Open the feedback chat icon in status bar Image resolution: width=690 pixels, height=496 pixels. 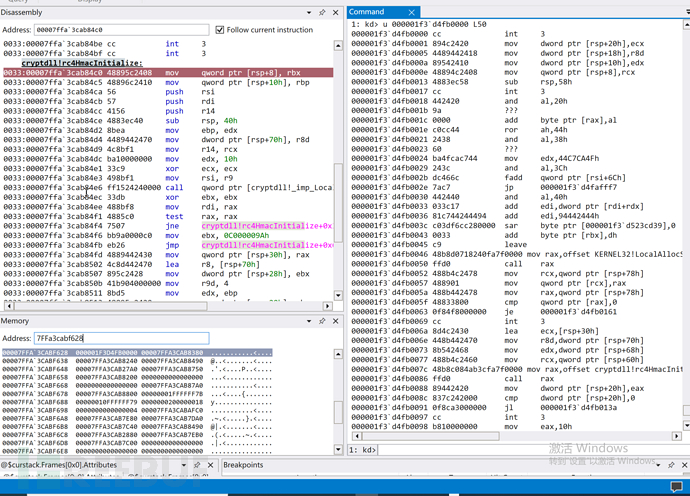[676, 486]
